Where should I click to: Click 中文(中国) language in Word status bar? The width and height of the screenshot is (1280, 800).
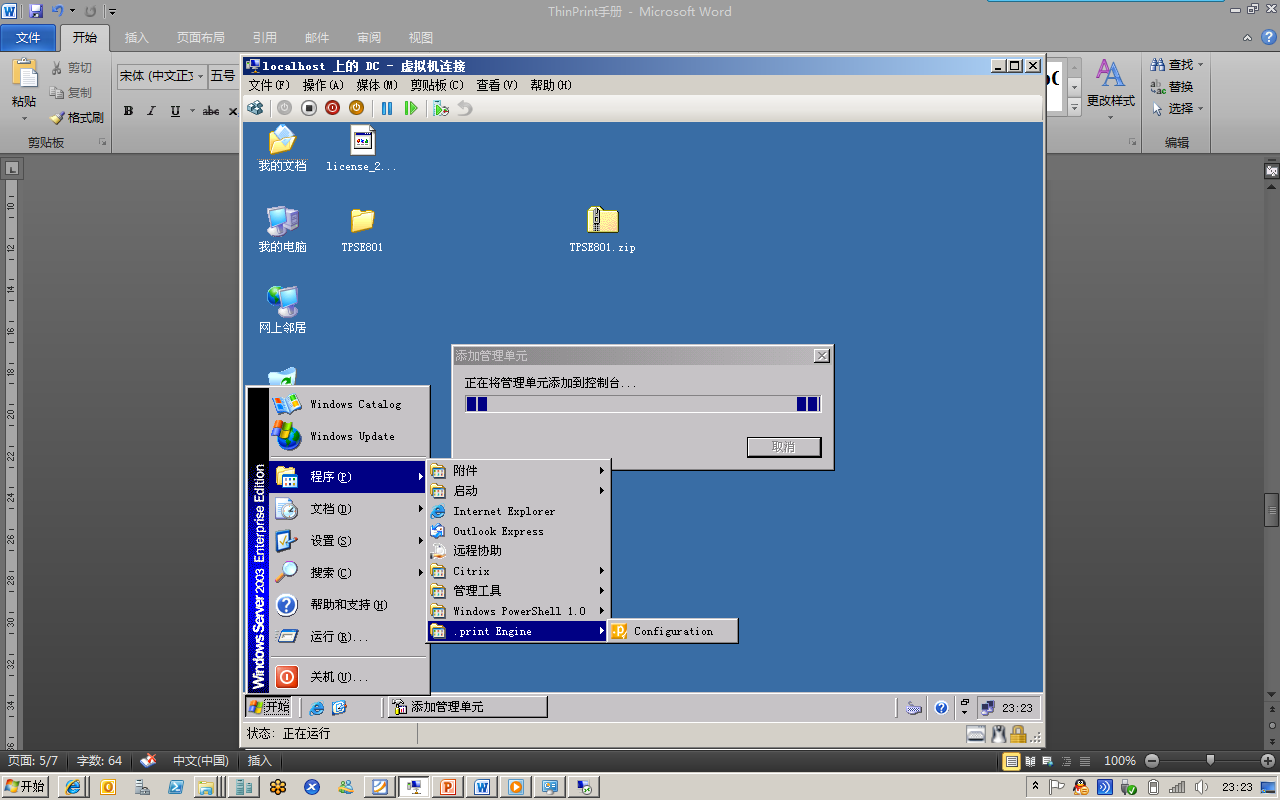tap(200, 761)
